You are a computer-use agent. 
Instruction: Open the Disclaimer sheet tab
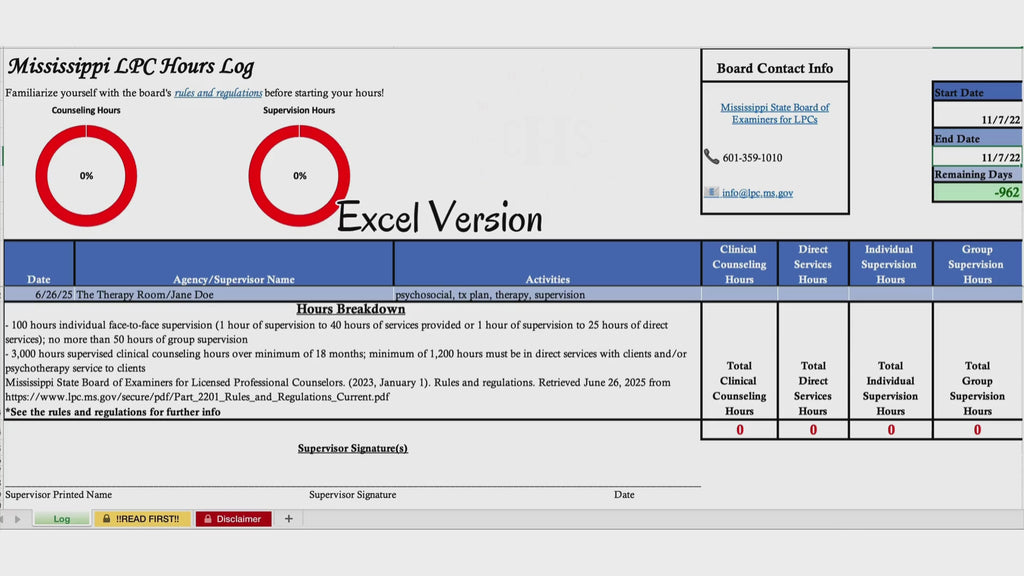[x=233, y=519]
